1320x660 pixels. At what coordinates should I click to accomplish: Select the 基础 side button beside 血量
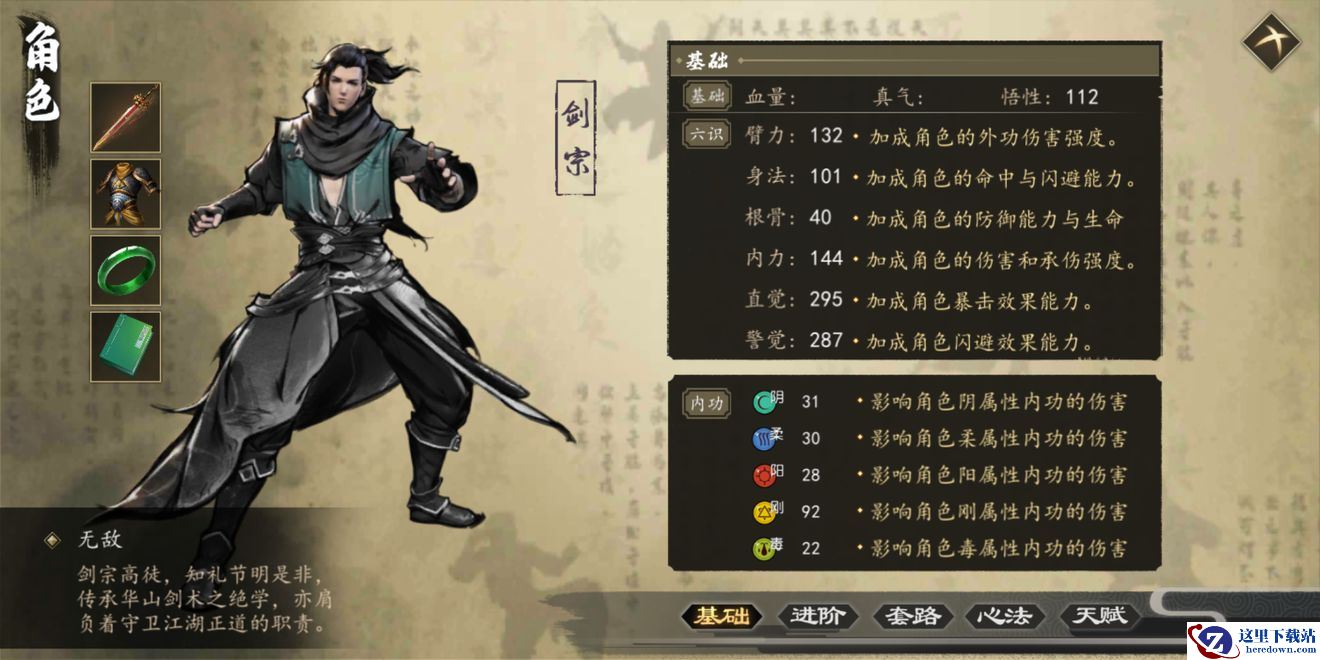coord(706,97)
